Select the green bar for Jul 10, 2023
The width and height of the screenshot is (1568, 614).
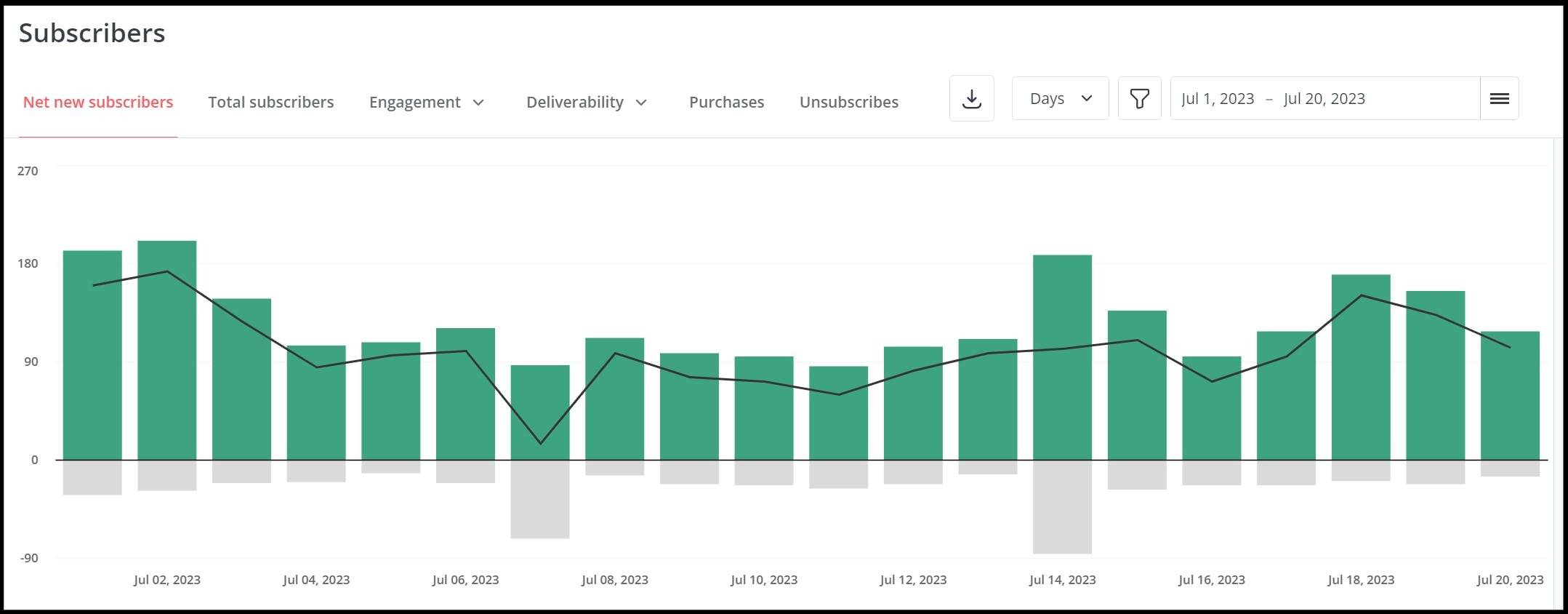764,407
